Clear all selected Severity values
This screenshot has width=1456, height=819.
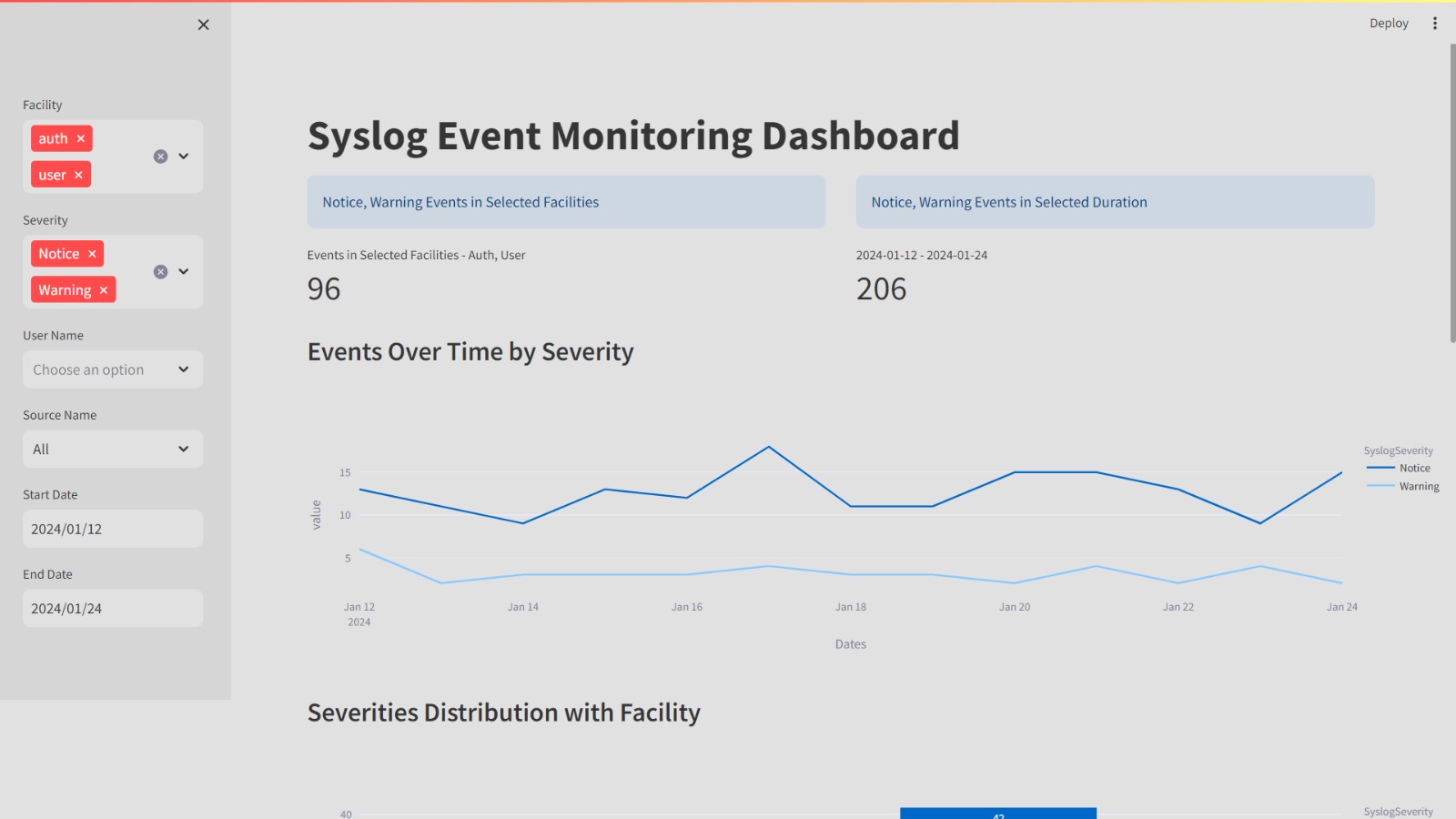pyautogui.click(x=160, y=272)
